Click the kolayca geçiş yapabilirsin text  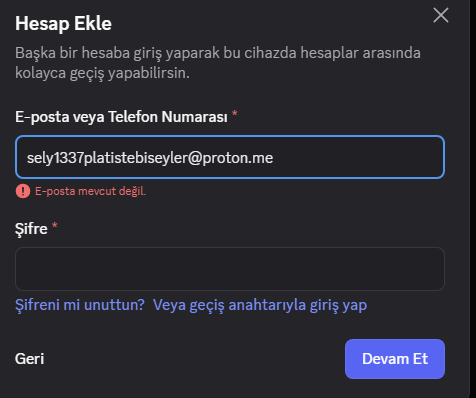[102, 73]
